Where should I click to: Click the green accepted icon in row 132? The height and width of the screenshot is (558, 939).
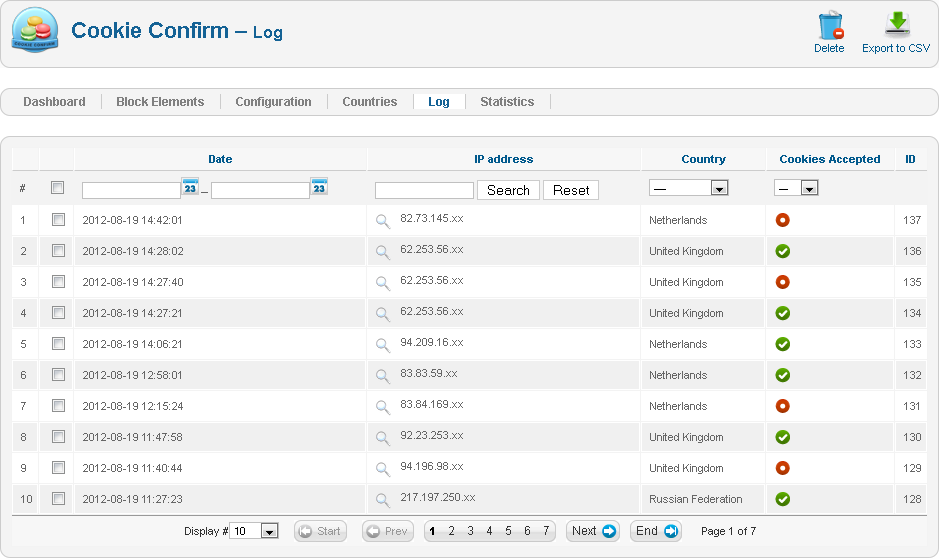click(782, 375)
